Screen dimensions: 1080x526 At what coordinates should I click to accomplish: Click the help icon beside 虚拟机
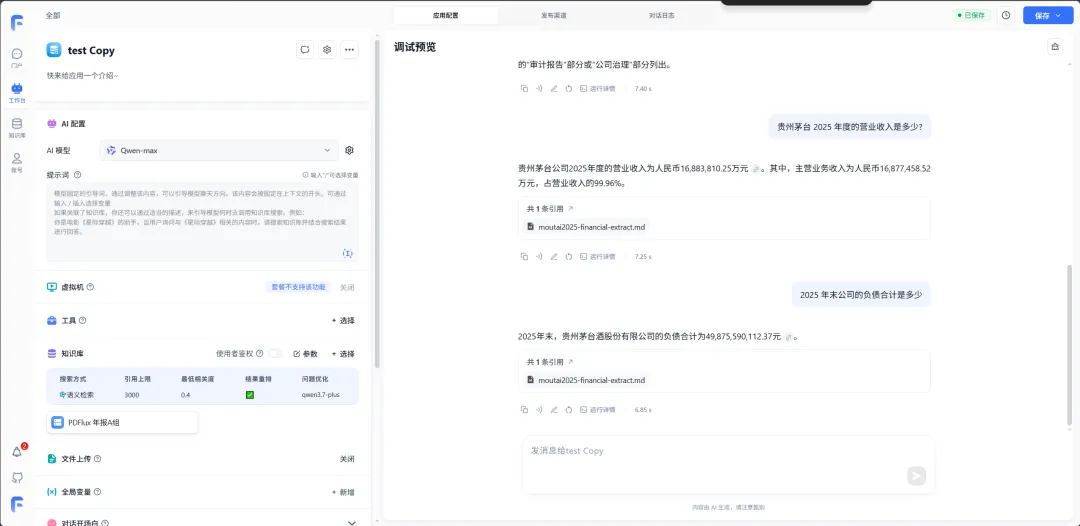click(x=90, y=287)
